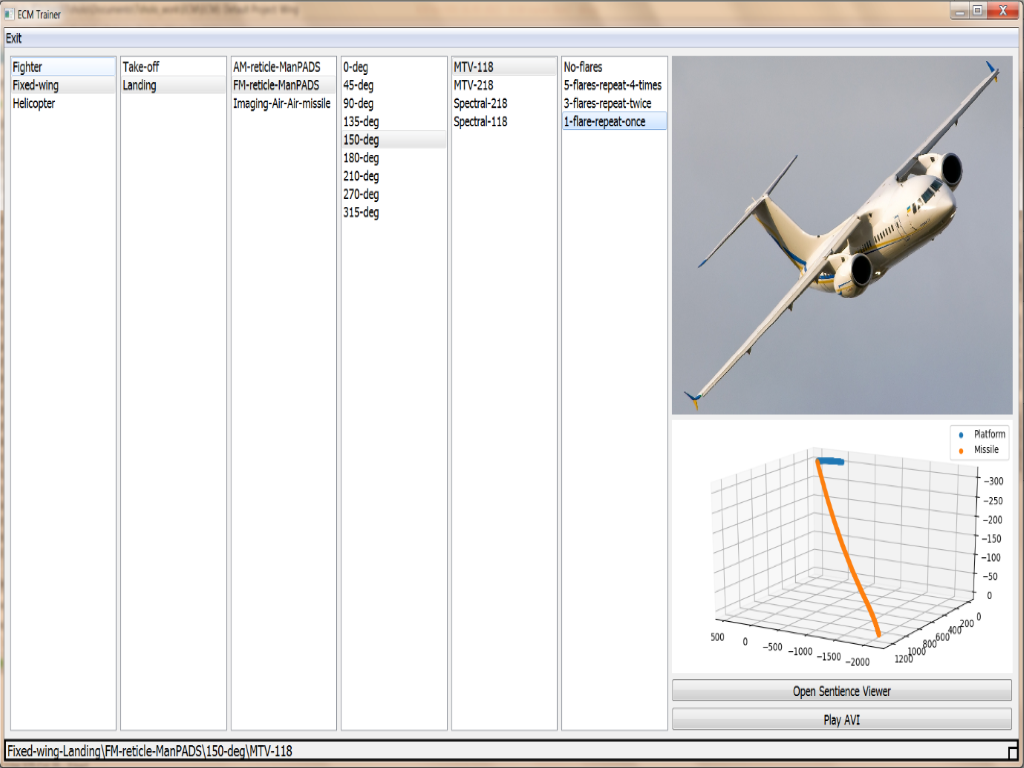Choose Take-off flight phase
1024x768 pixels.
pyautogui.click(x=141, y=67)
